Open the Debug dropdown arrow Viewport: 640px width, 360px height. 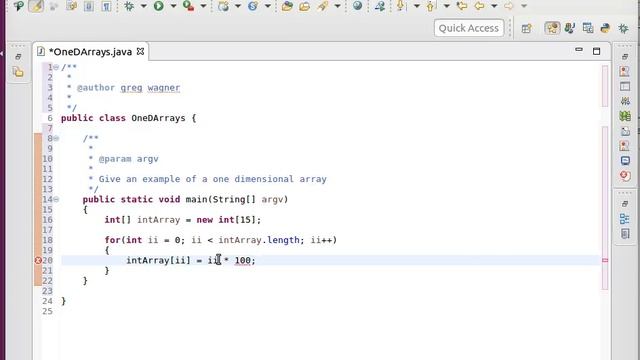pos(144,6)
